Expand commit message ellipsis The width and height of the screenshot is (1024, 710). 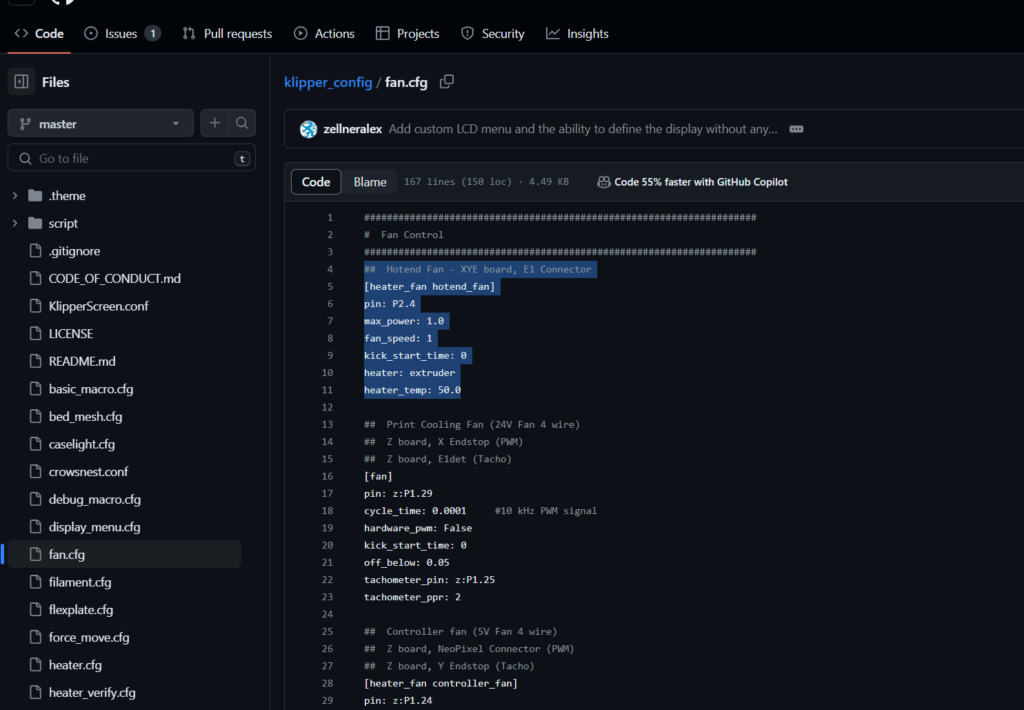[796, 129]
